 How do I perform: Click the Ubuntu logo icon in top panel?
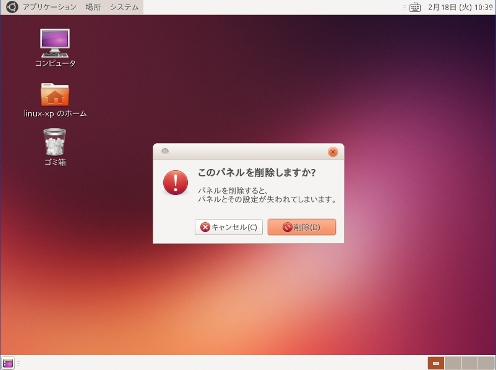[12, 7]
